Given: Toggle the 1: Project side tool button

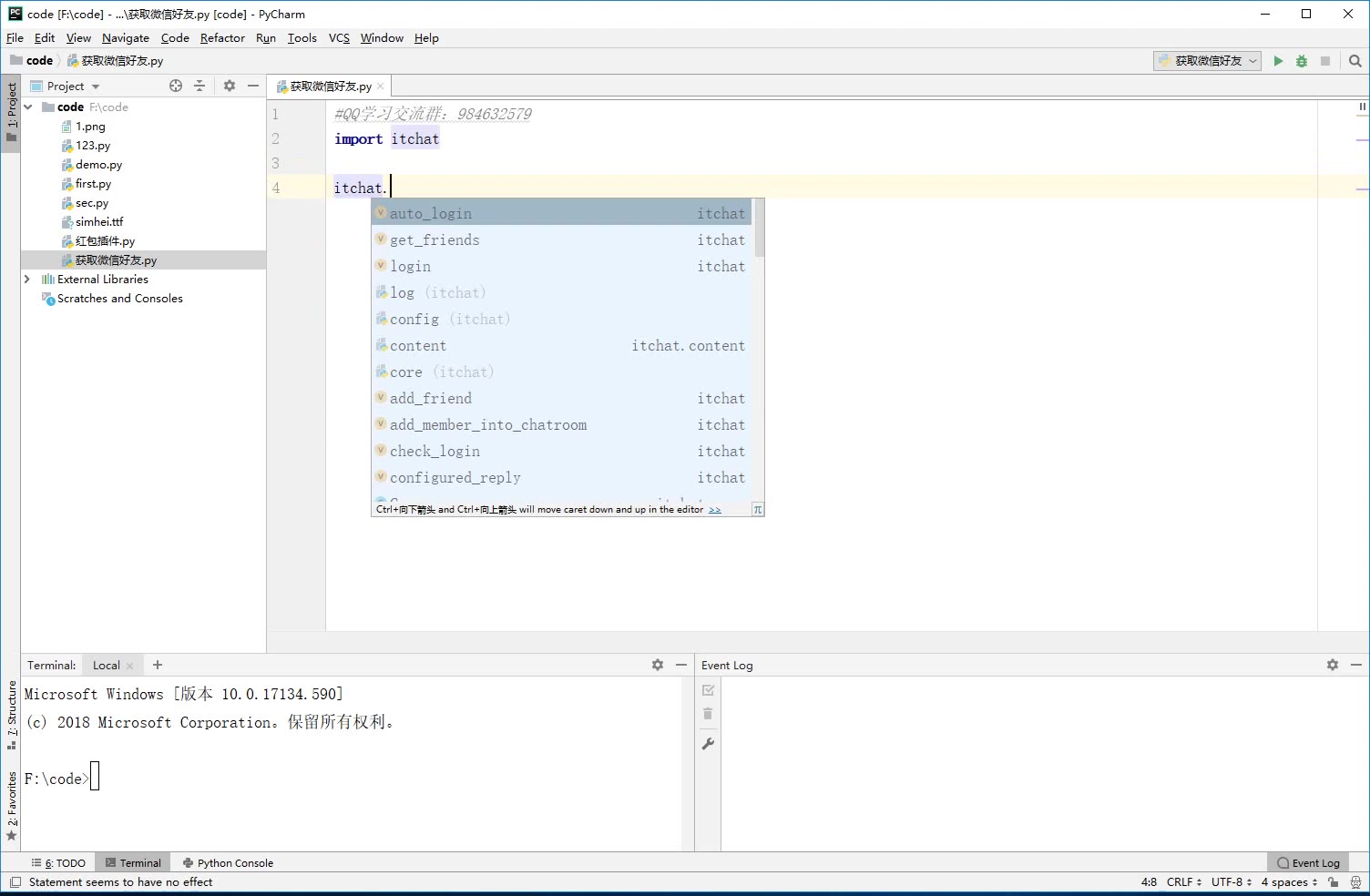Looking at the screenshot, I should [11, 113].
